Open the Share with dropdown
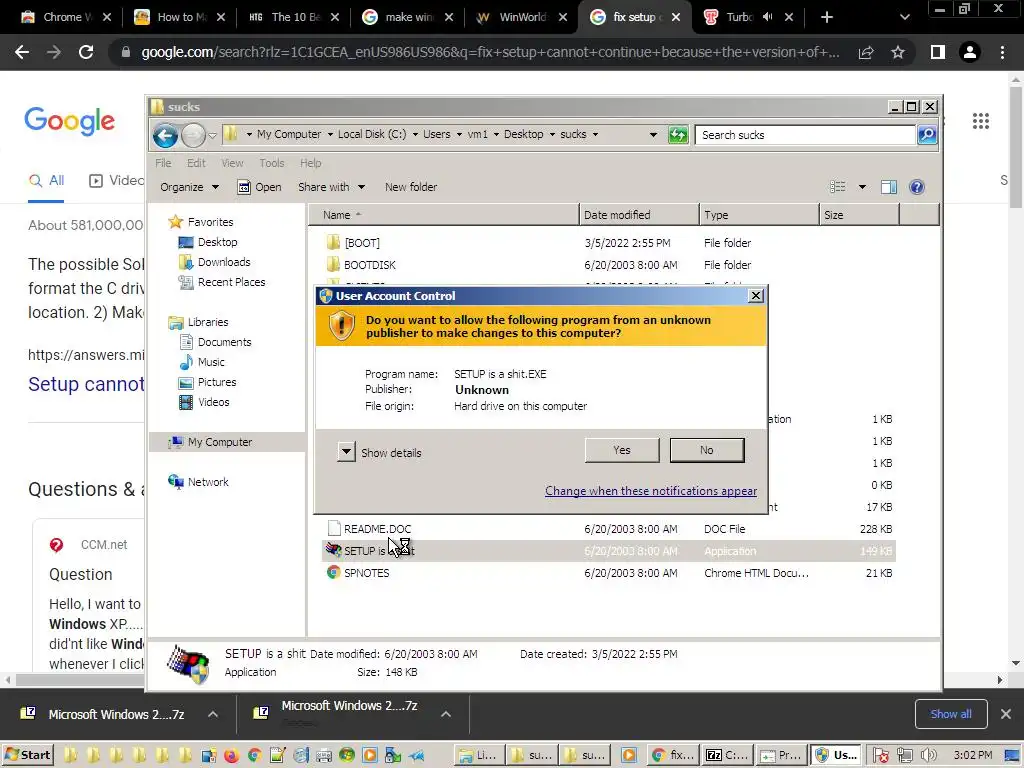The image size is (1024, 768). coord(331,187)
